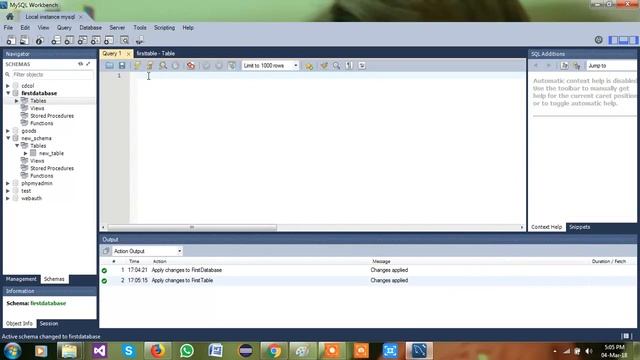
Task: Open the Scripting menu
Action: [x=164, y=28]
